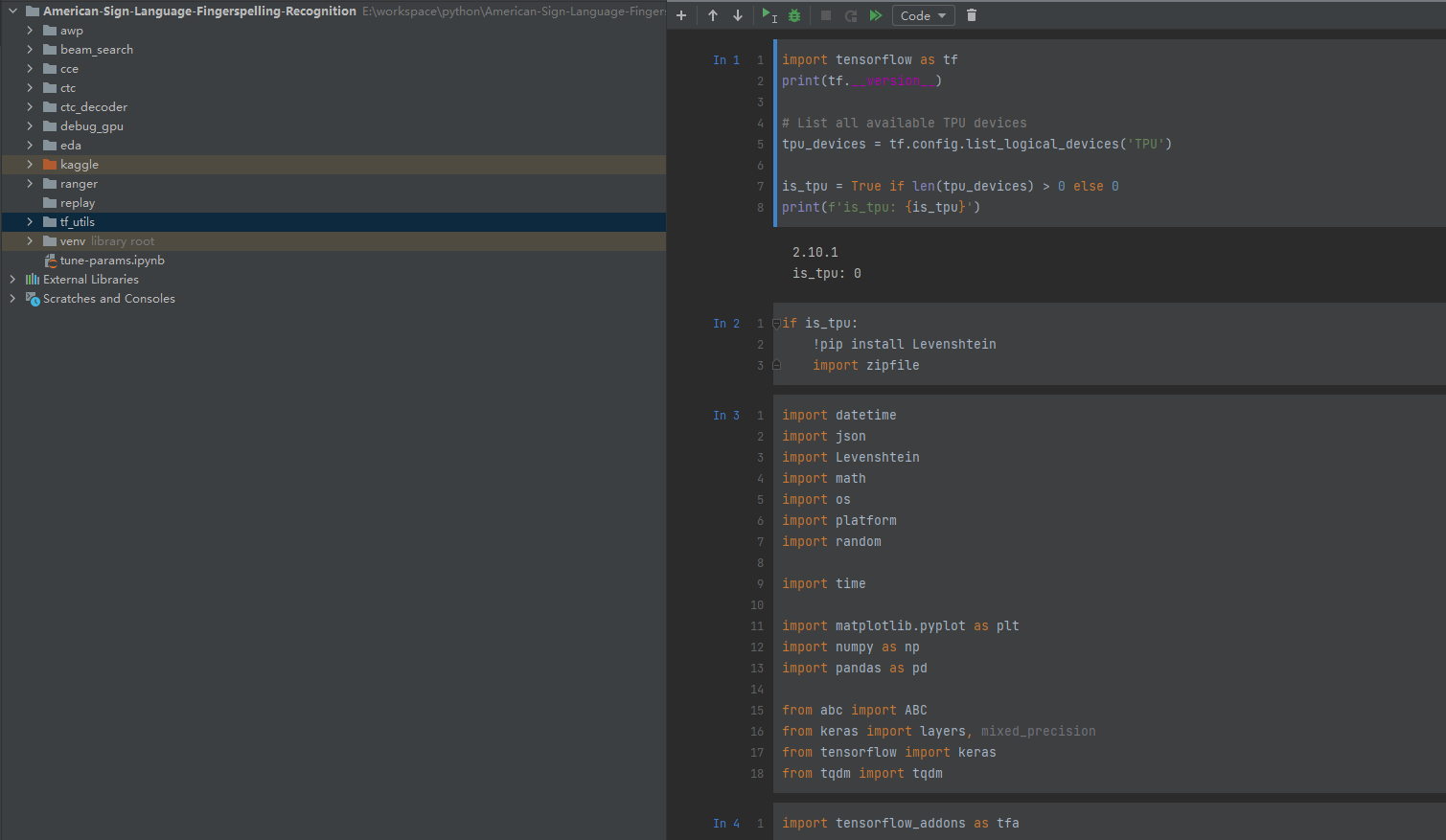Select the ranger folder name
Screen dimensions: 1446x840
click(79, 184)
